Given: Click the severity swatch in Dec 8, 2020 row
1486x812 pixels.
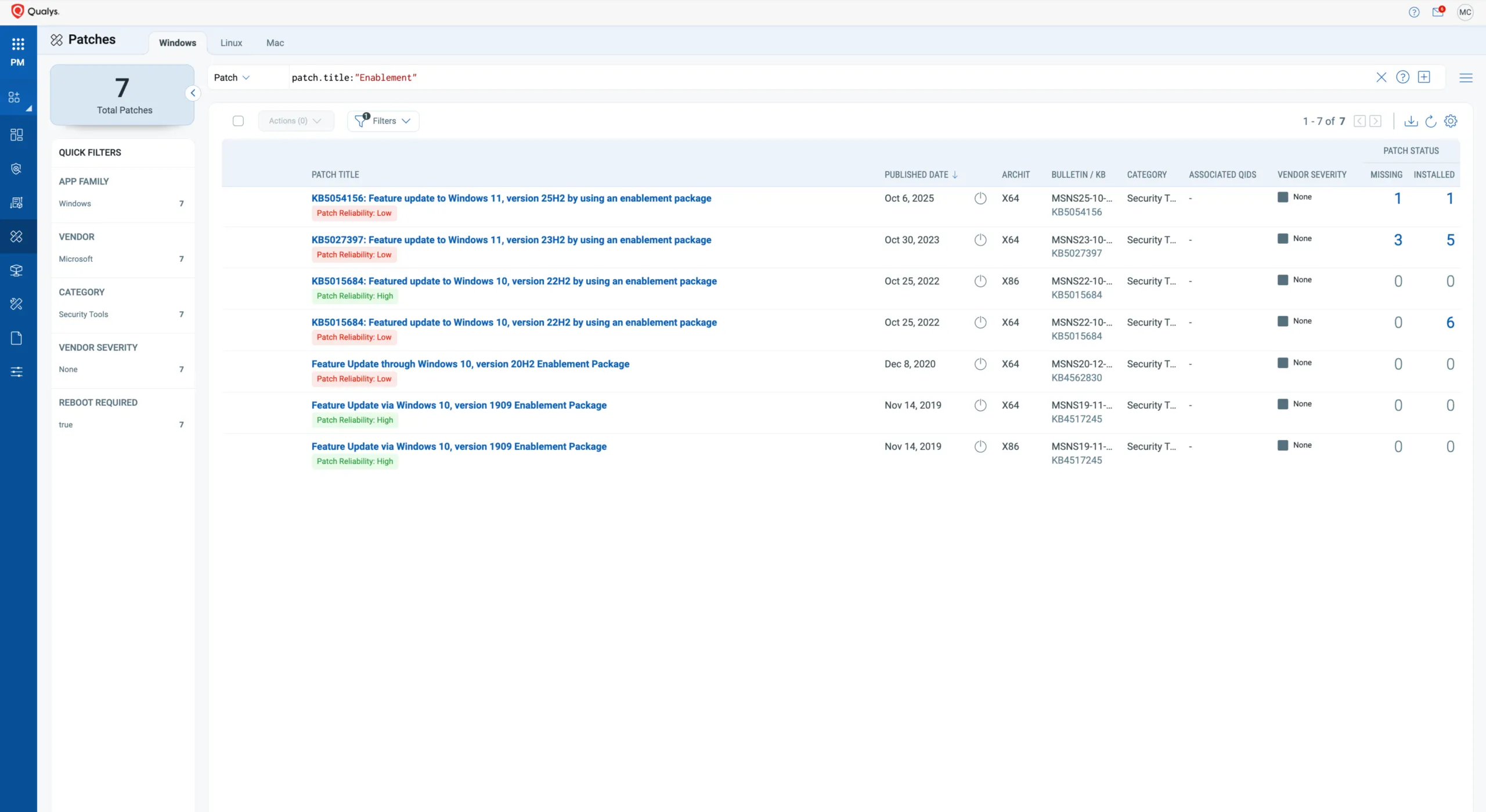Looking at the screenshot, I should point(1283,363).
